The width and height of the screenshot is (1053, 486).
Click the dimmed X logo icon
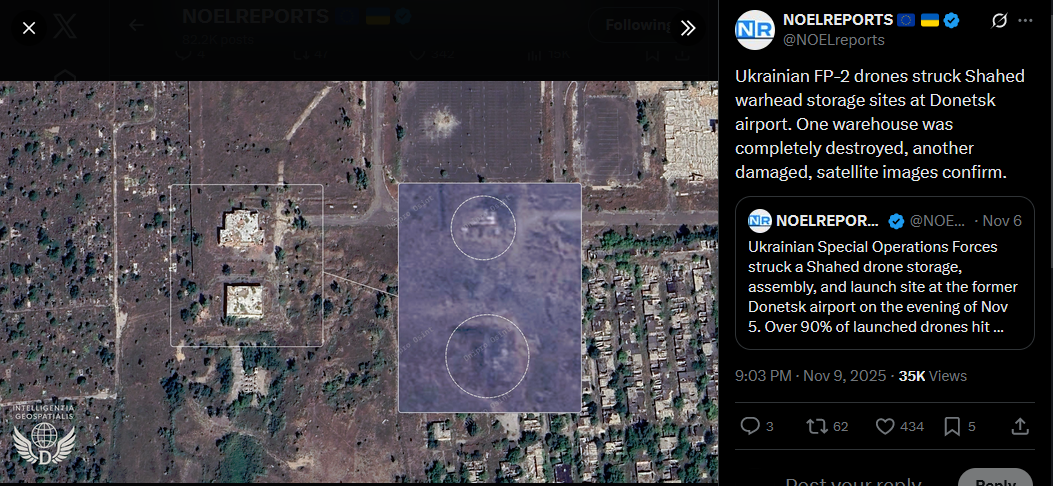tap(65, 28)
